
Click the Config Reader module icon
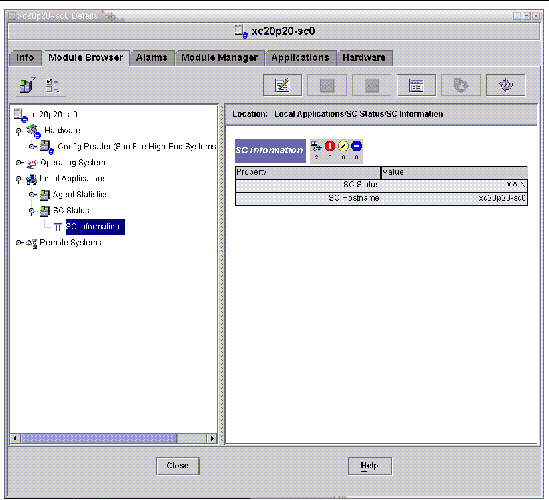(46, 147)
